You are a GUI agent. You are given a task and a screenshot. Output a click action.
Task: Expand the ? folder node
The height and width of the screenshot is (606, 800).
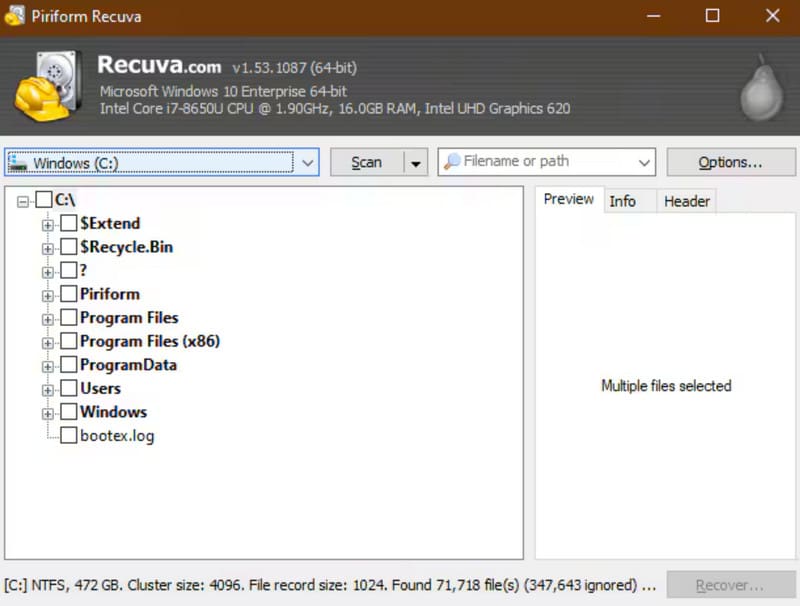click(x=47, y=272)
